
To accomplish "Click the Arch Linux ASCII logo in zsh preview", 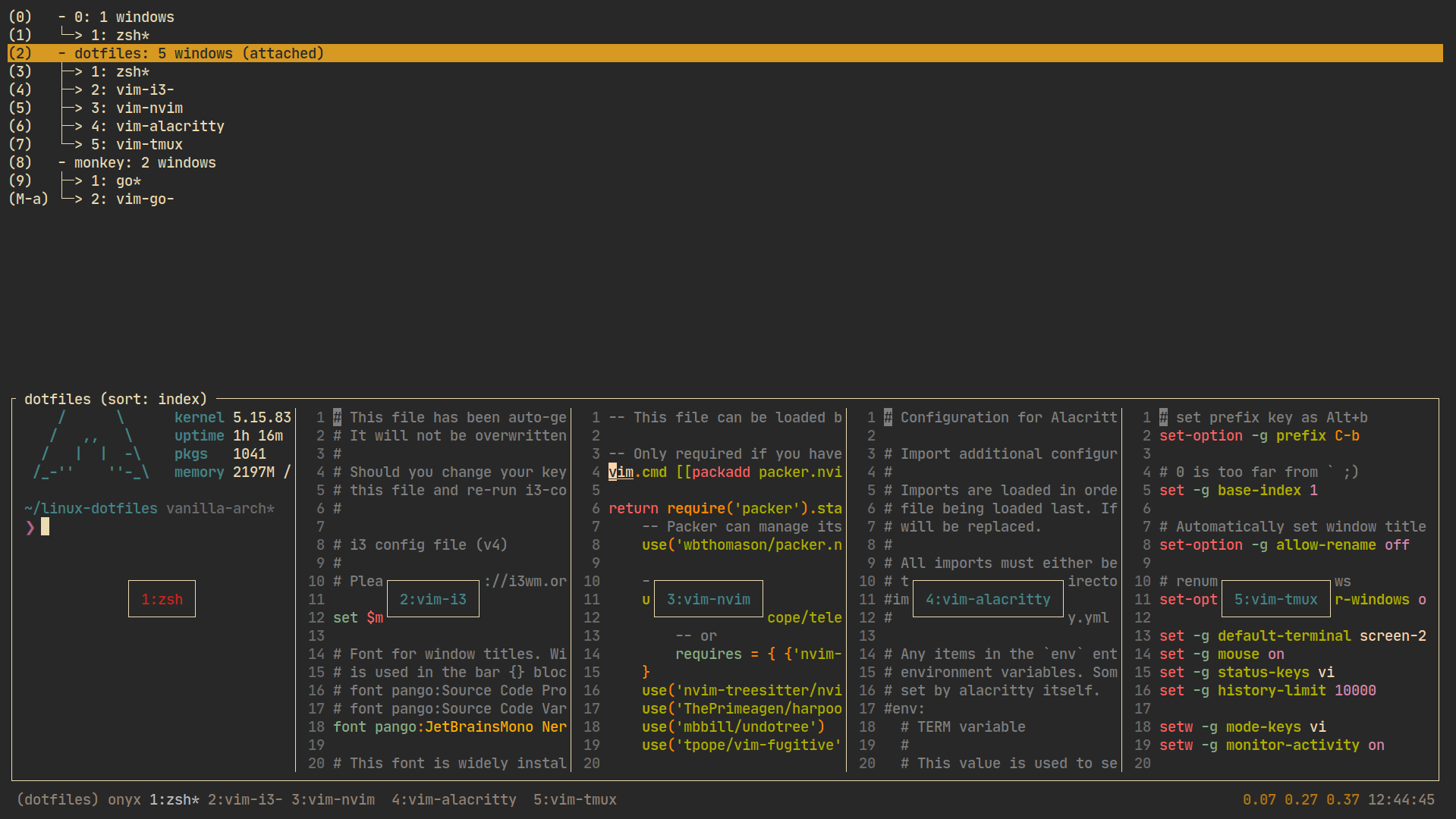I will 91,444.
